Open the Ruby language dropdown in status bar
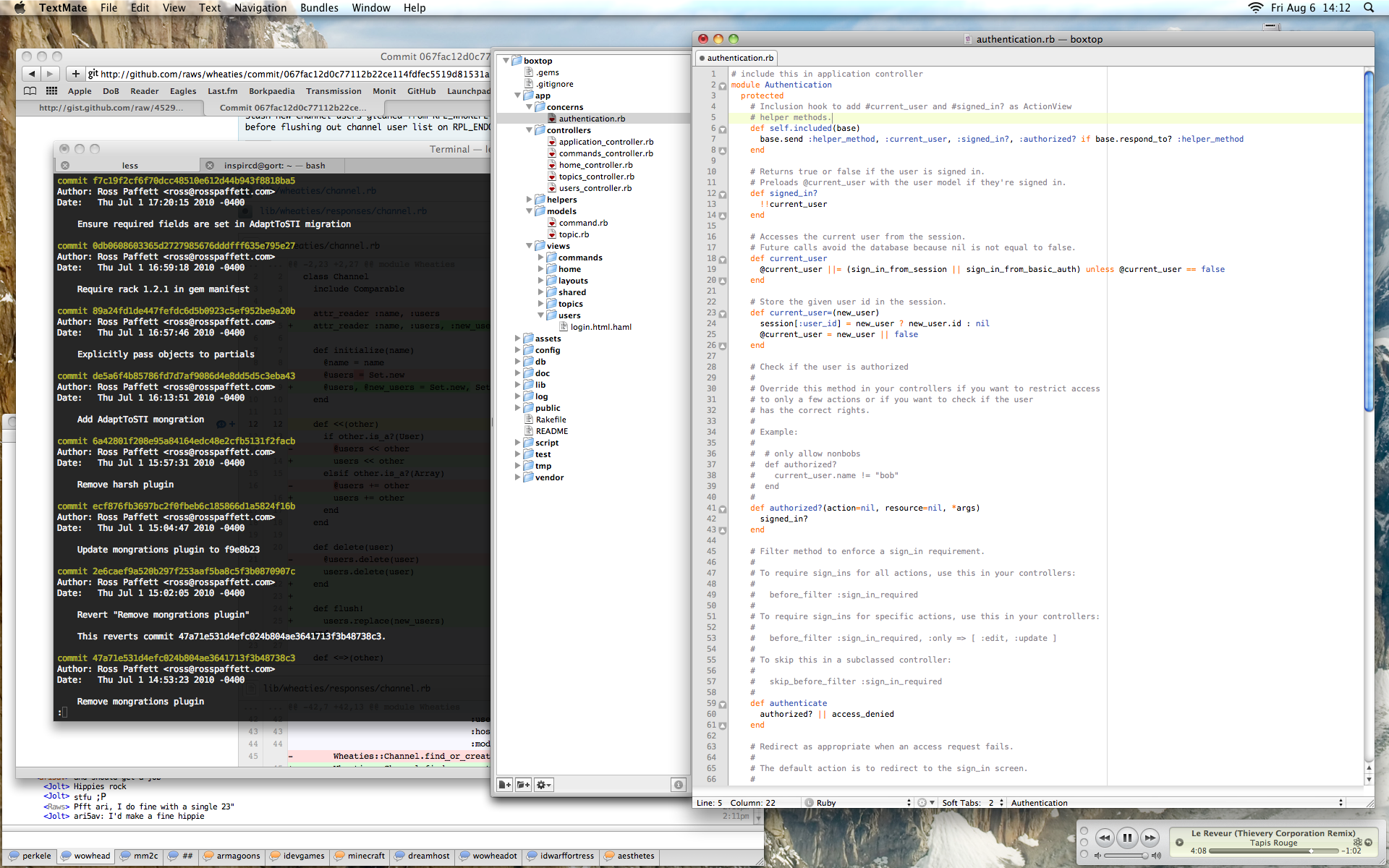The width and height of the screenshot is (1389, 868). pyautogui.click(x=857, y=803)
